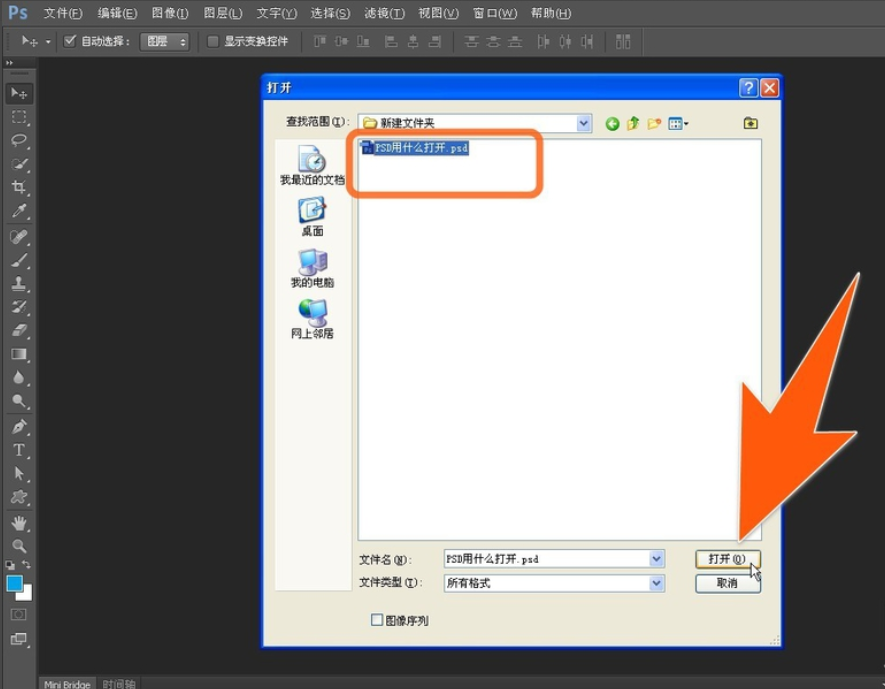This screenshot has height=689, width=885.
Task: Activate the Hand tool
Action: tap(19, 523)
